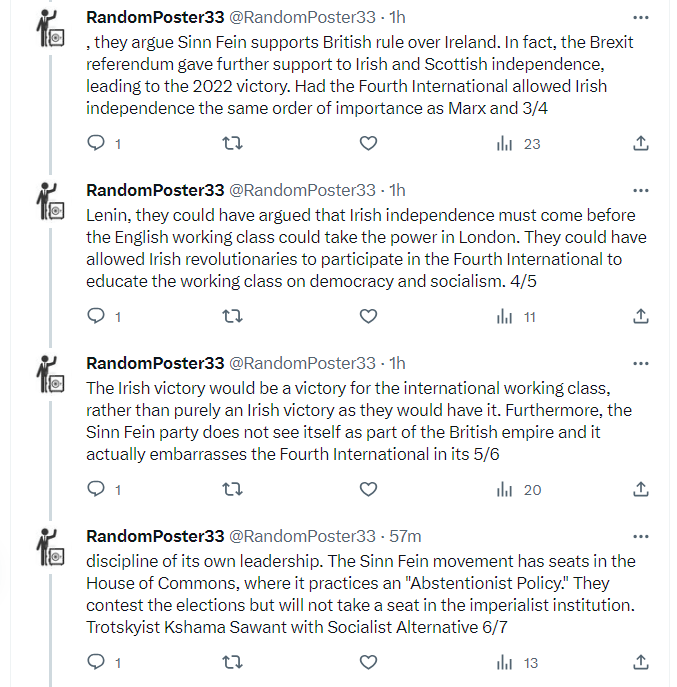This screenshot has height=687, width=677.
Task: Share the tweet ending in 6/7
Action: (x=641, y=662)
